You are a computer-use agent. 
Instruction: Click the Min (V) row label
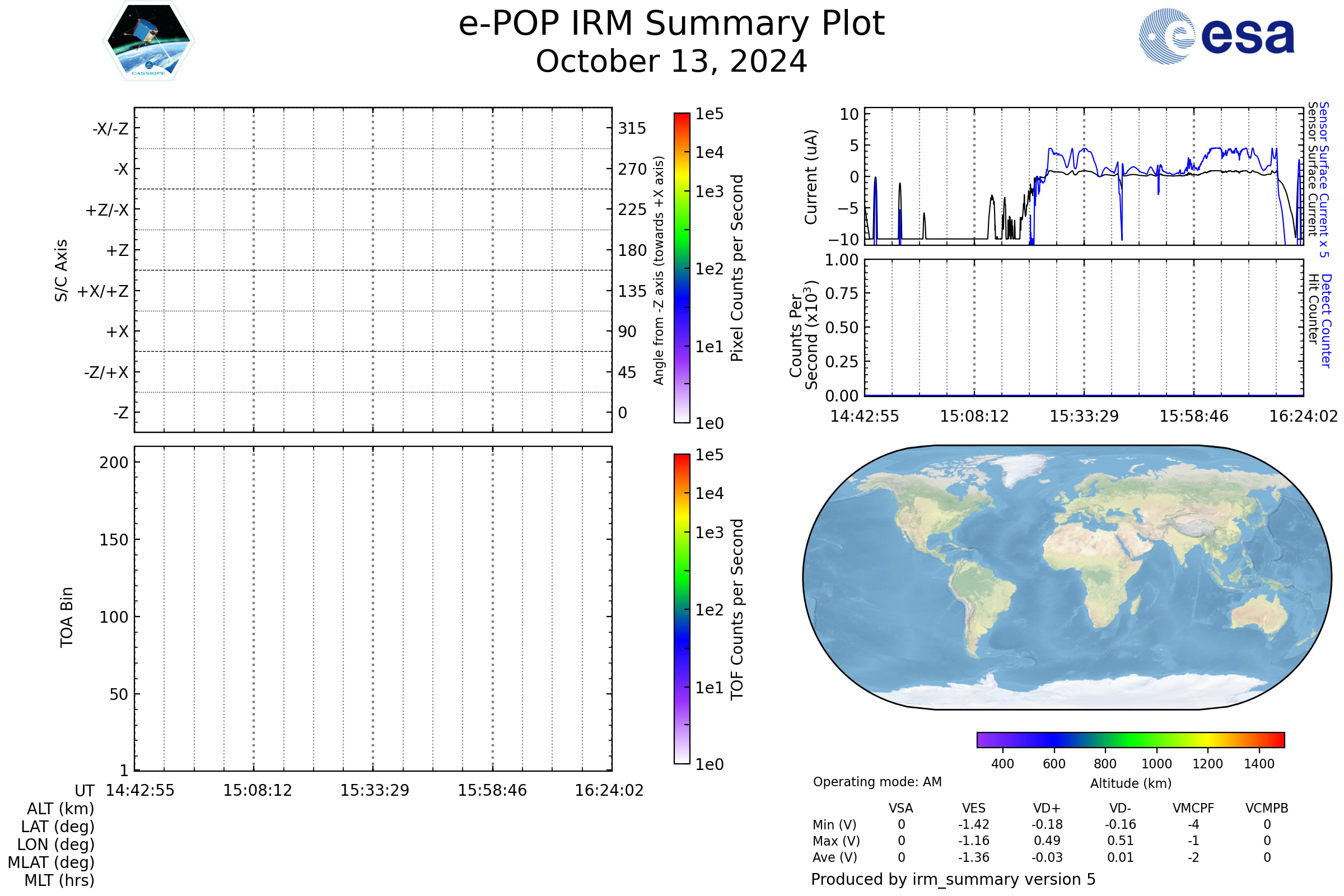834,824
